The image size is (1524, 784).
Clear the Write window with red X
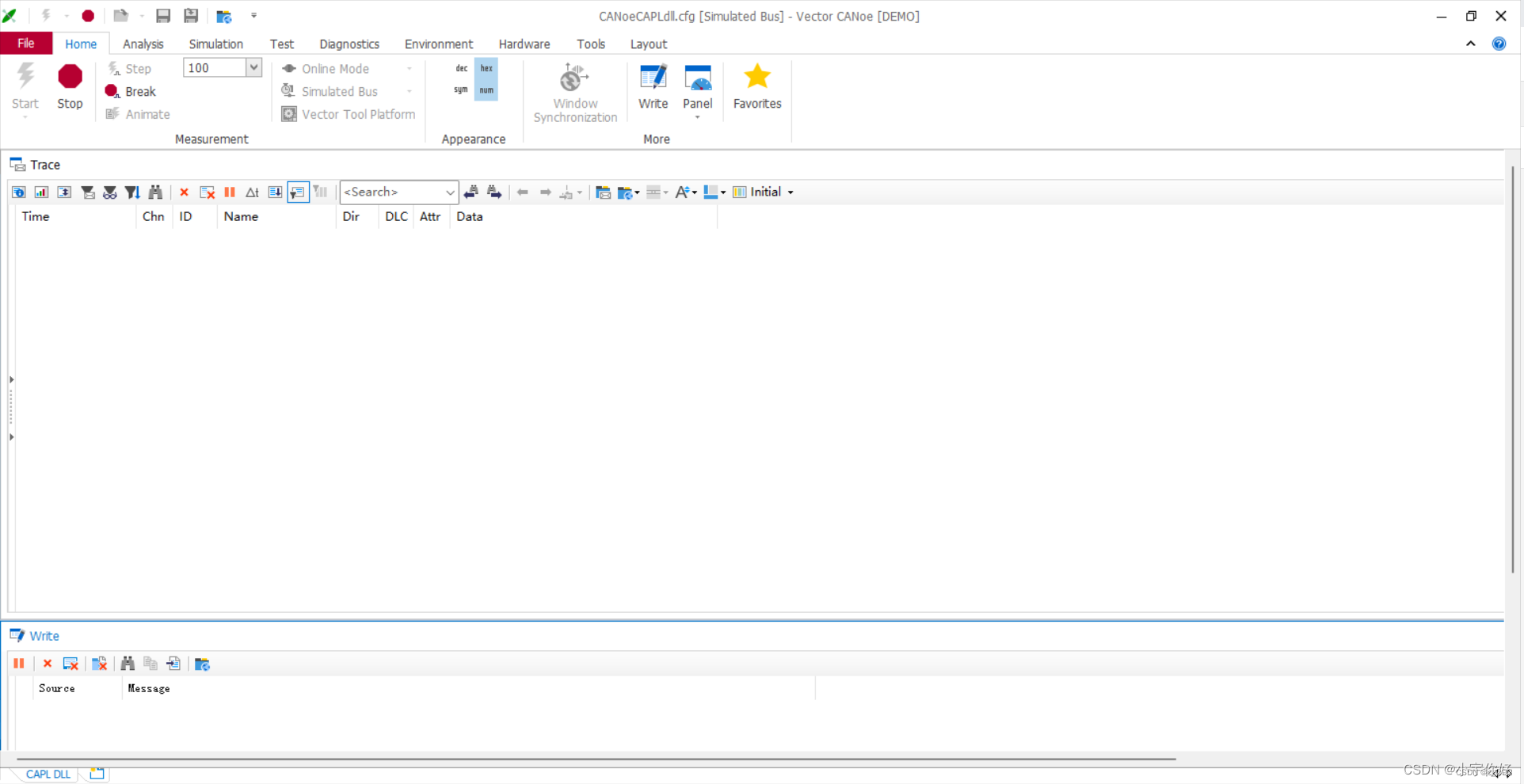pyautogui.click(x=48, y=664)
